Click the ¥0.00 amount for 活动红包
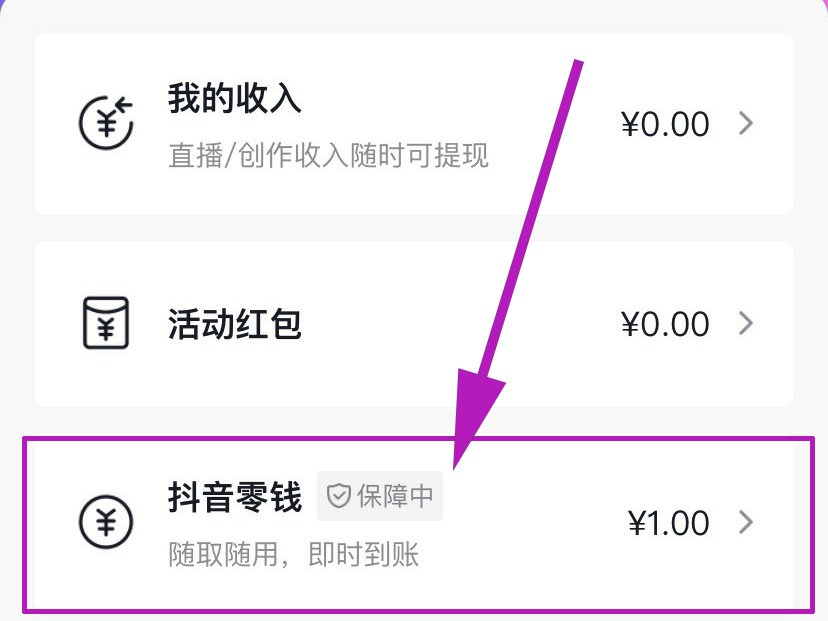The width and height of the screenshot is (828, 621). click(665, 324)
